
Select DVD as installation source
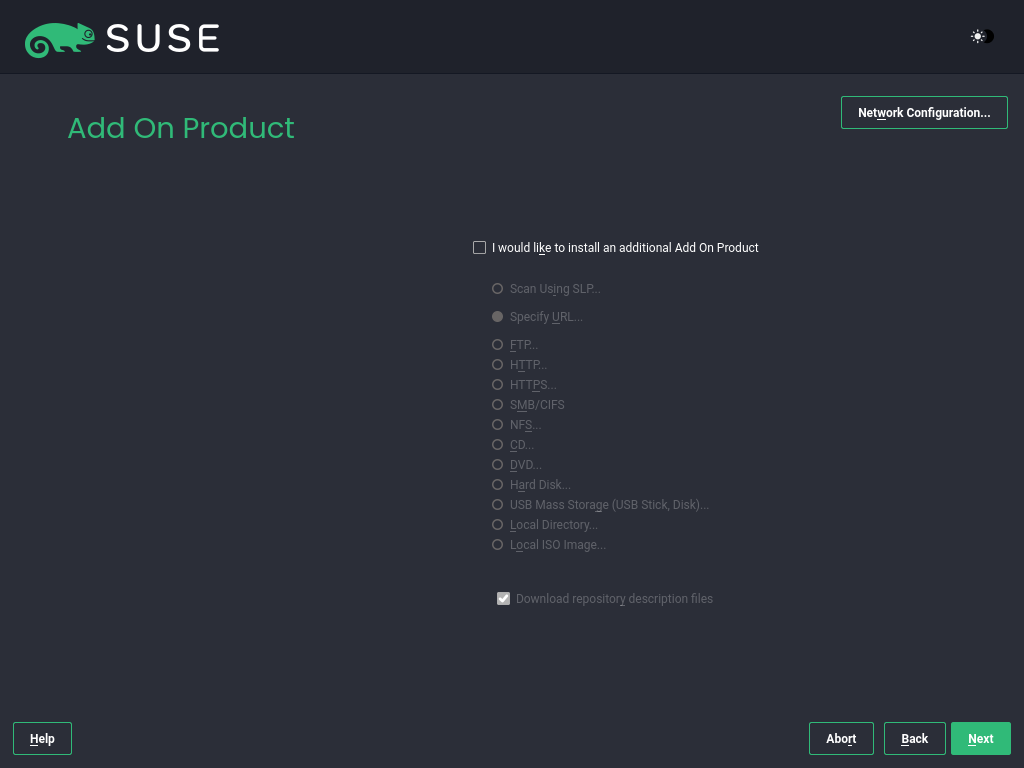[497, 464]
